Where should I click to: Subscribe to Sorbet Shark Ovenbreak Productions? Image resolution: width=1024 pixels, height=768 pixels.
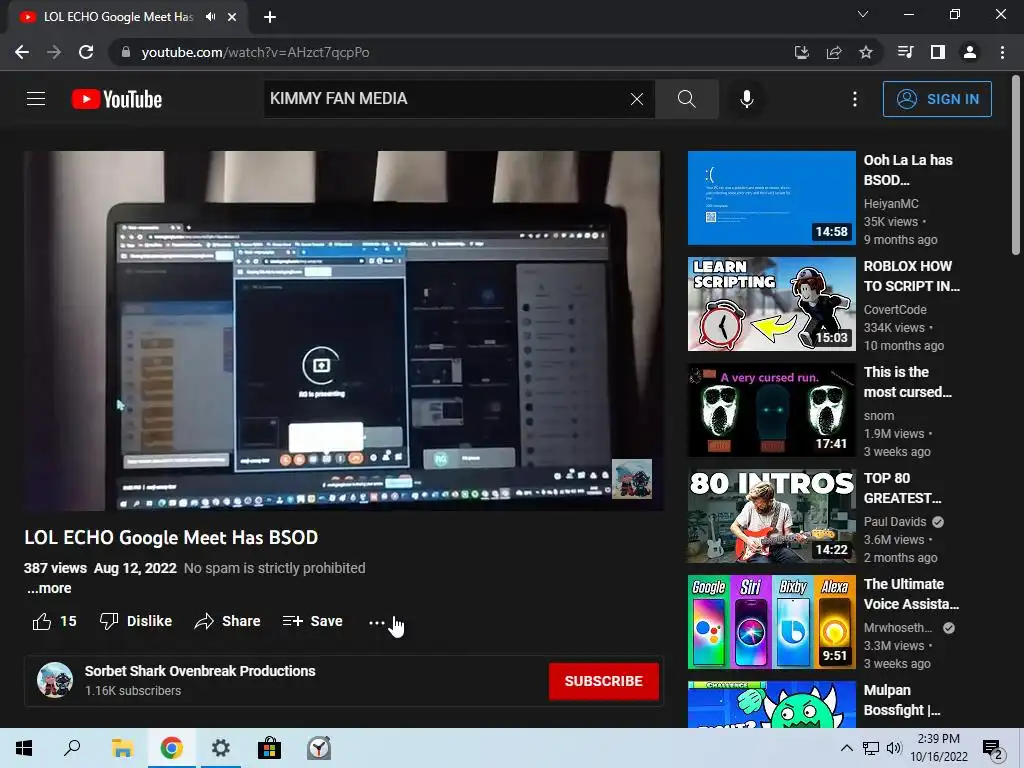tap(603, 681)
